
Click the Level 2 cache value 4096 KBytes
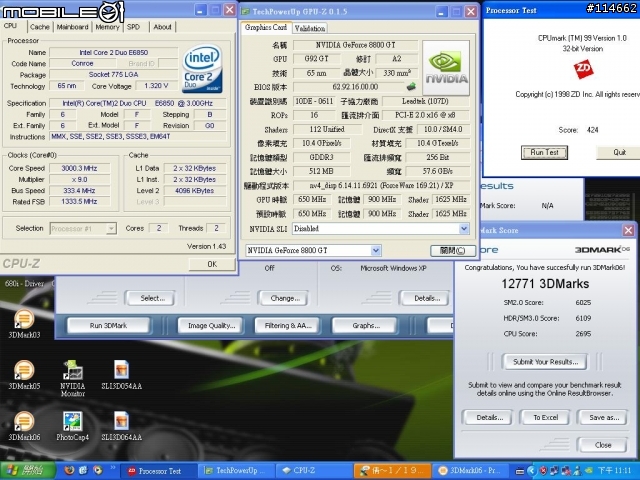click(195, 191)
